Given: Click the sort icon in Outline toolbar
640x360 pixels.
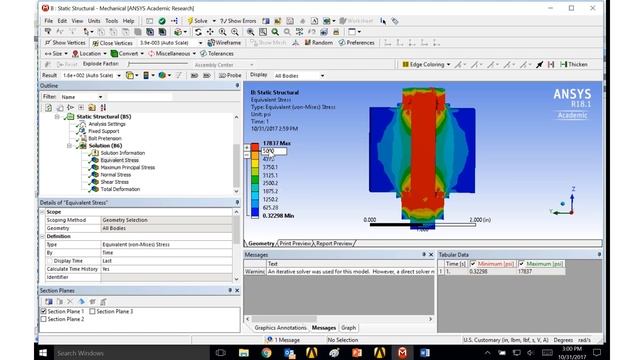Looking at the screenshot, I should pos(103,107).
